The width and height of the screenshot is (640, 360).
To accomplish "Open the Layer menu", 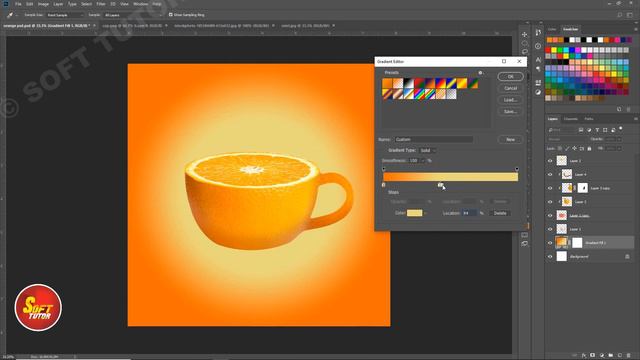I will pyautogui.click(x=58, y=4).
